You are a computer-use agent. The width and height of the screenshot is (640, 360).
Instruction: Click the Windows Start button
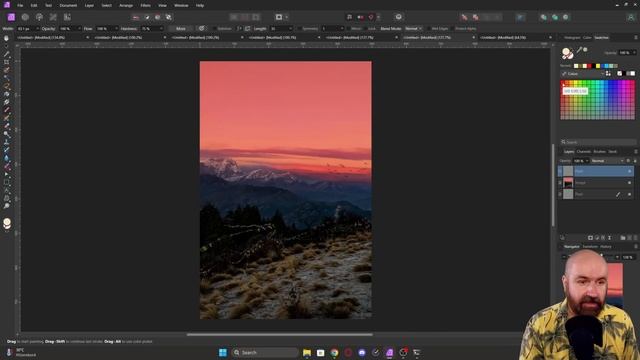point(222,353)
